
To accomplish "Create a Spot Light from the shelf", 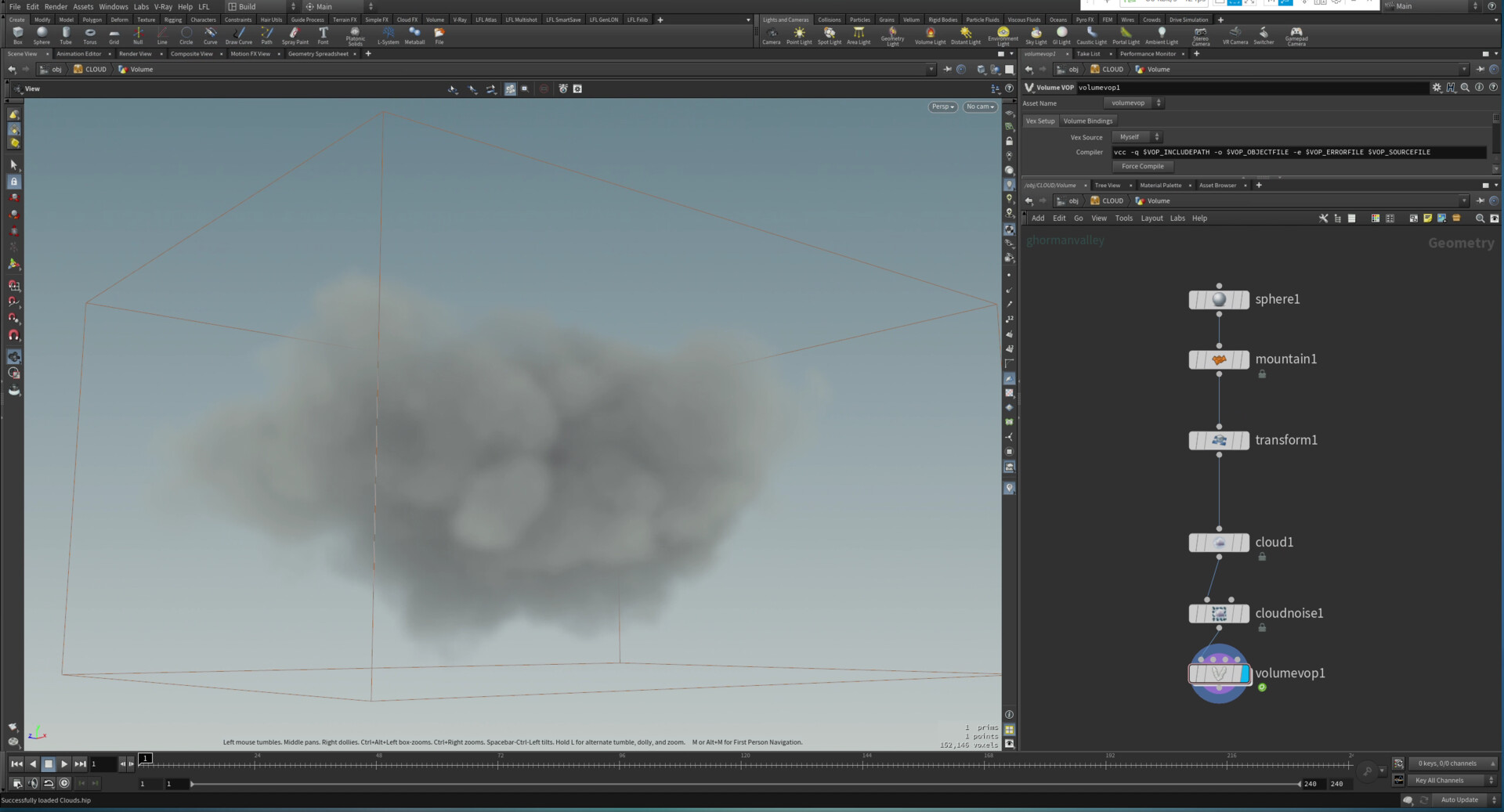I will click(829, 34).
